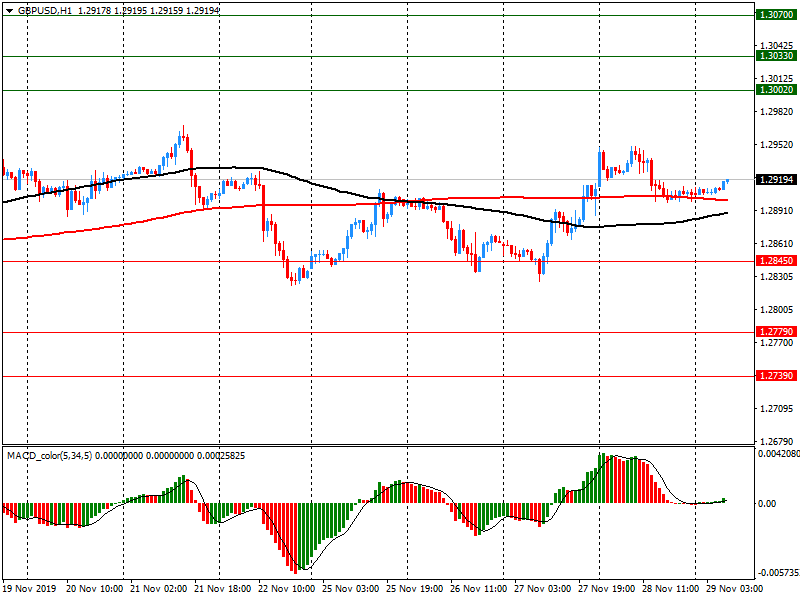Image resolution: width=800 pixels, height=600 pixels.
Task: Click the 27 Nov 19:00 time label
Action: 605,590
